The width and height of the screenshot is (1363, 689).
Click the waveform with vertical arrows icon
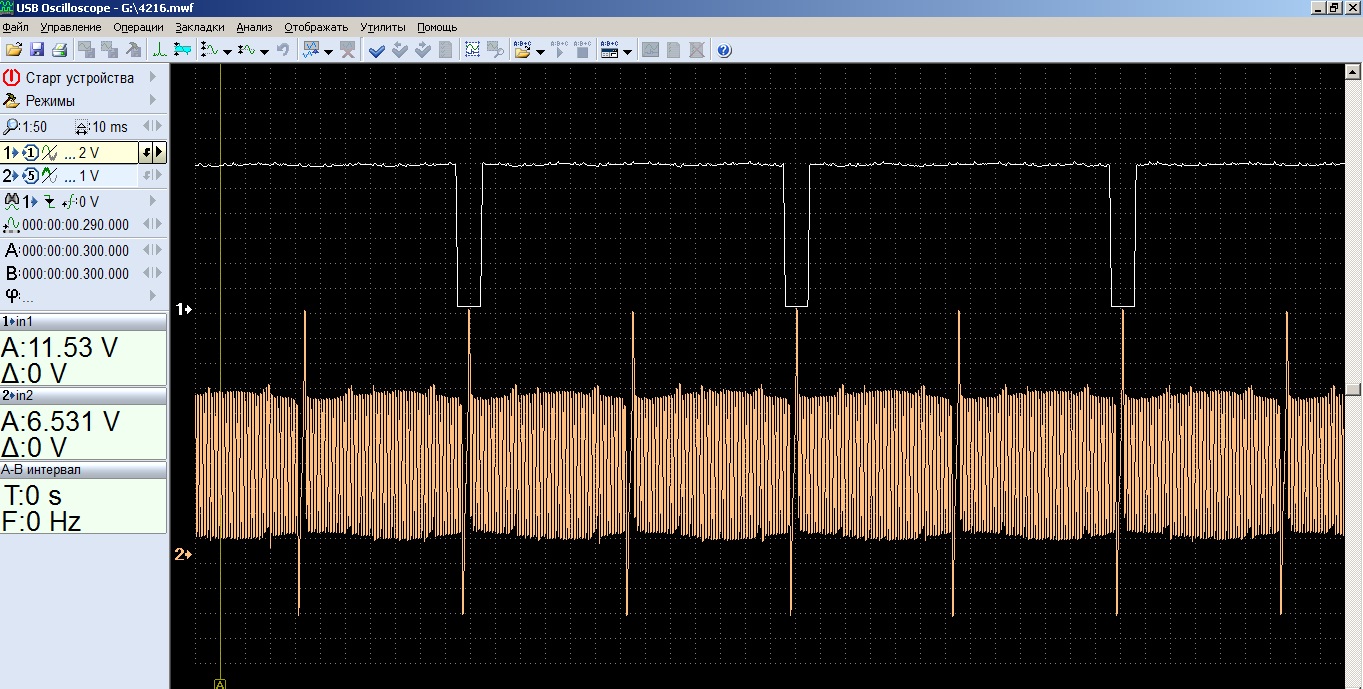[x=210, y=50]
